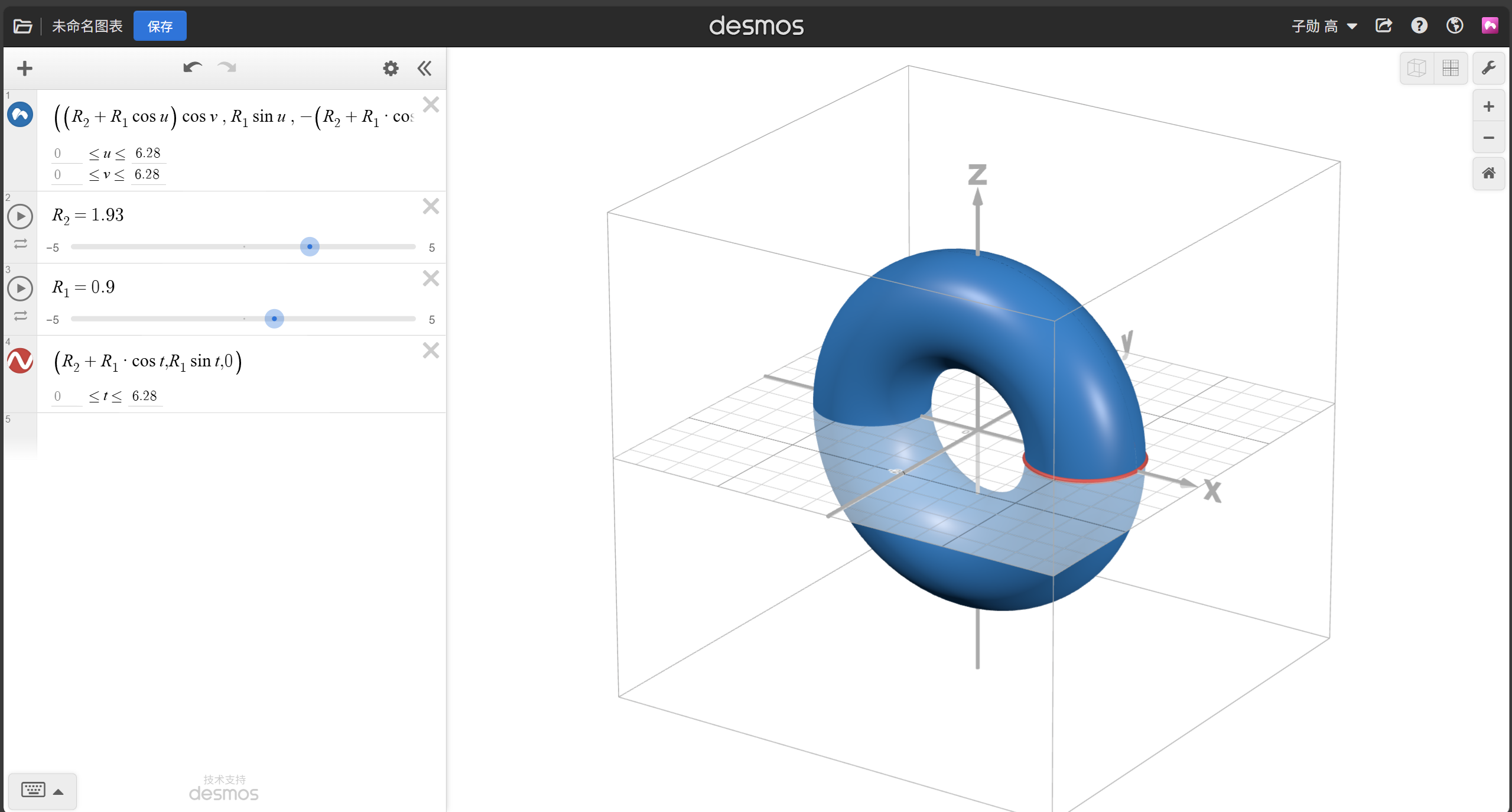The height and width of the screenshot is (812, 1512).
Task: Open the help question mark
Action: point(1419,26)
